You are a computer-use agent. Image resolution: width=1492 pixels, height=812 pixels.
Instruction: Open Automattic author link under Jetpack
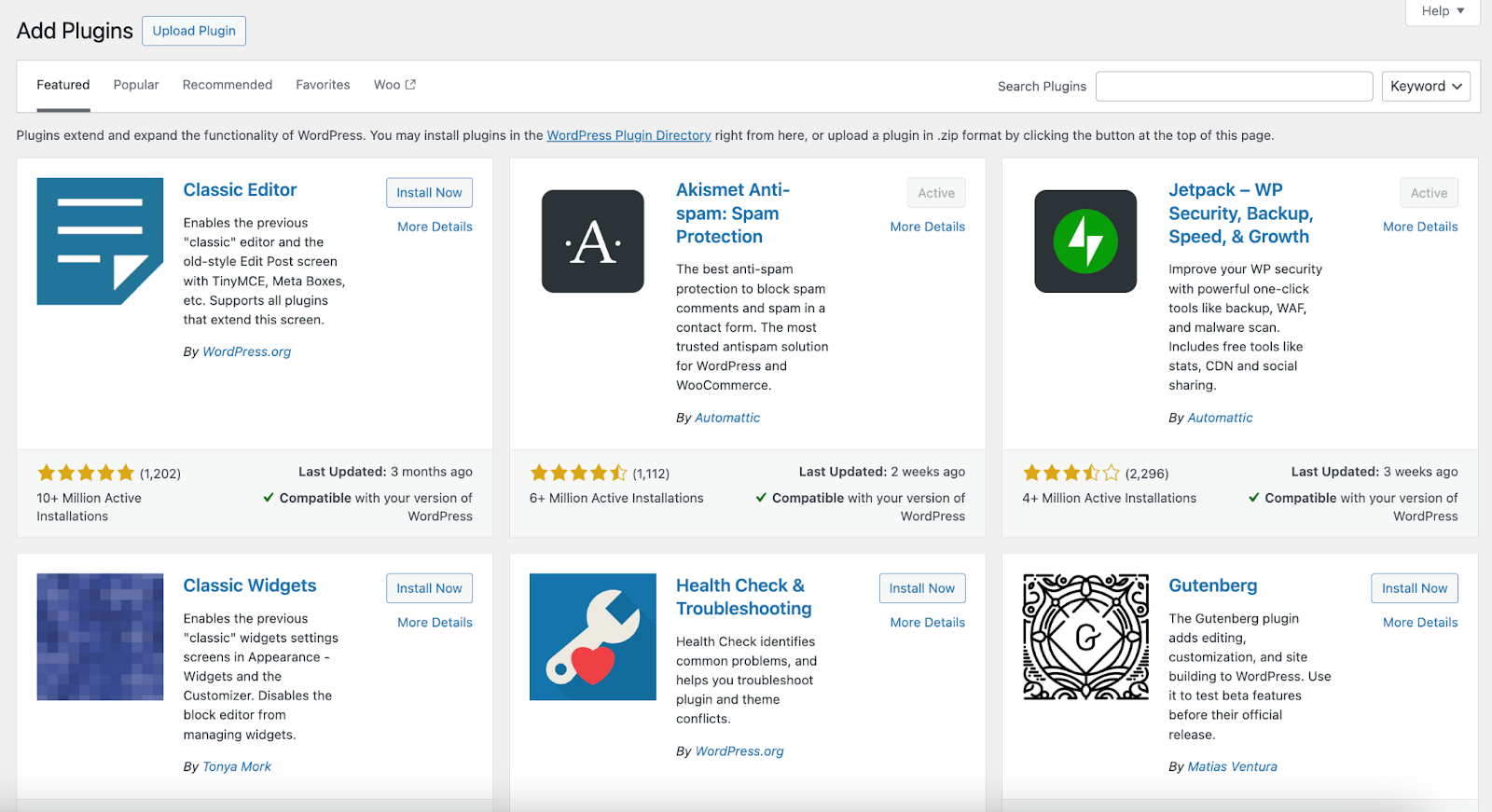1221,418
